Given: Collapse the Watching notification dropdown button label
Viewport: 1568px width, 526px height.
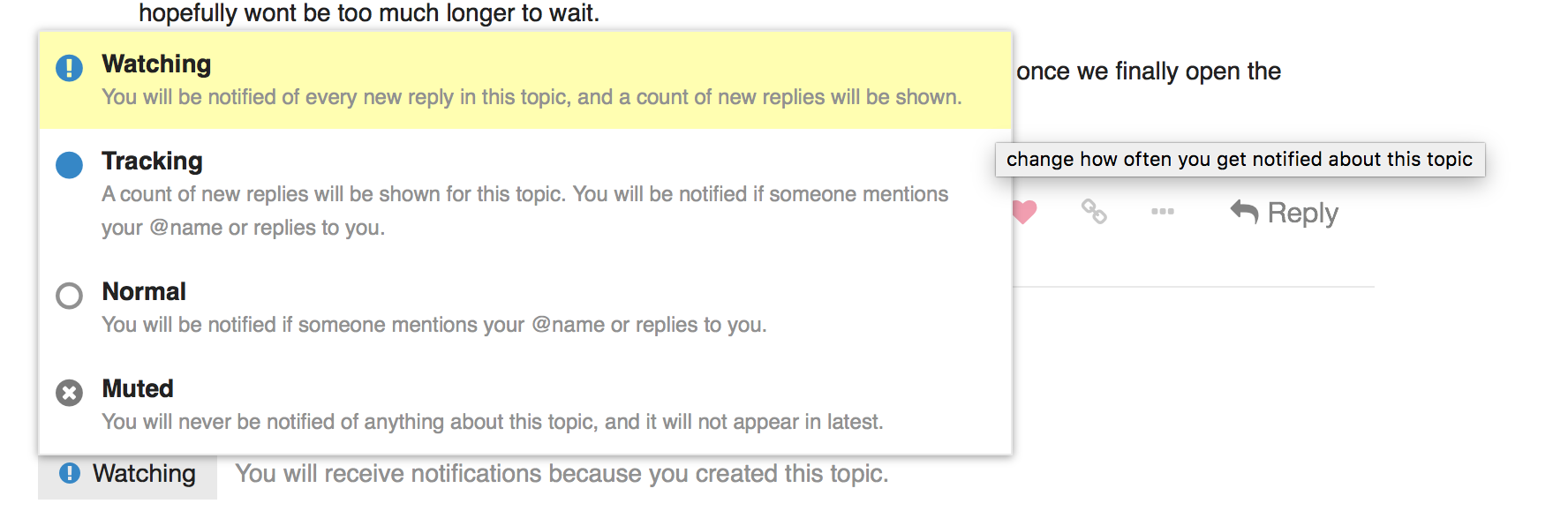Looking at the screenshot, I should pyautogui.click(x=144, y=474).
